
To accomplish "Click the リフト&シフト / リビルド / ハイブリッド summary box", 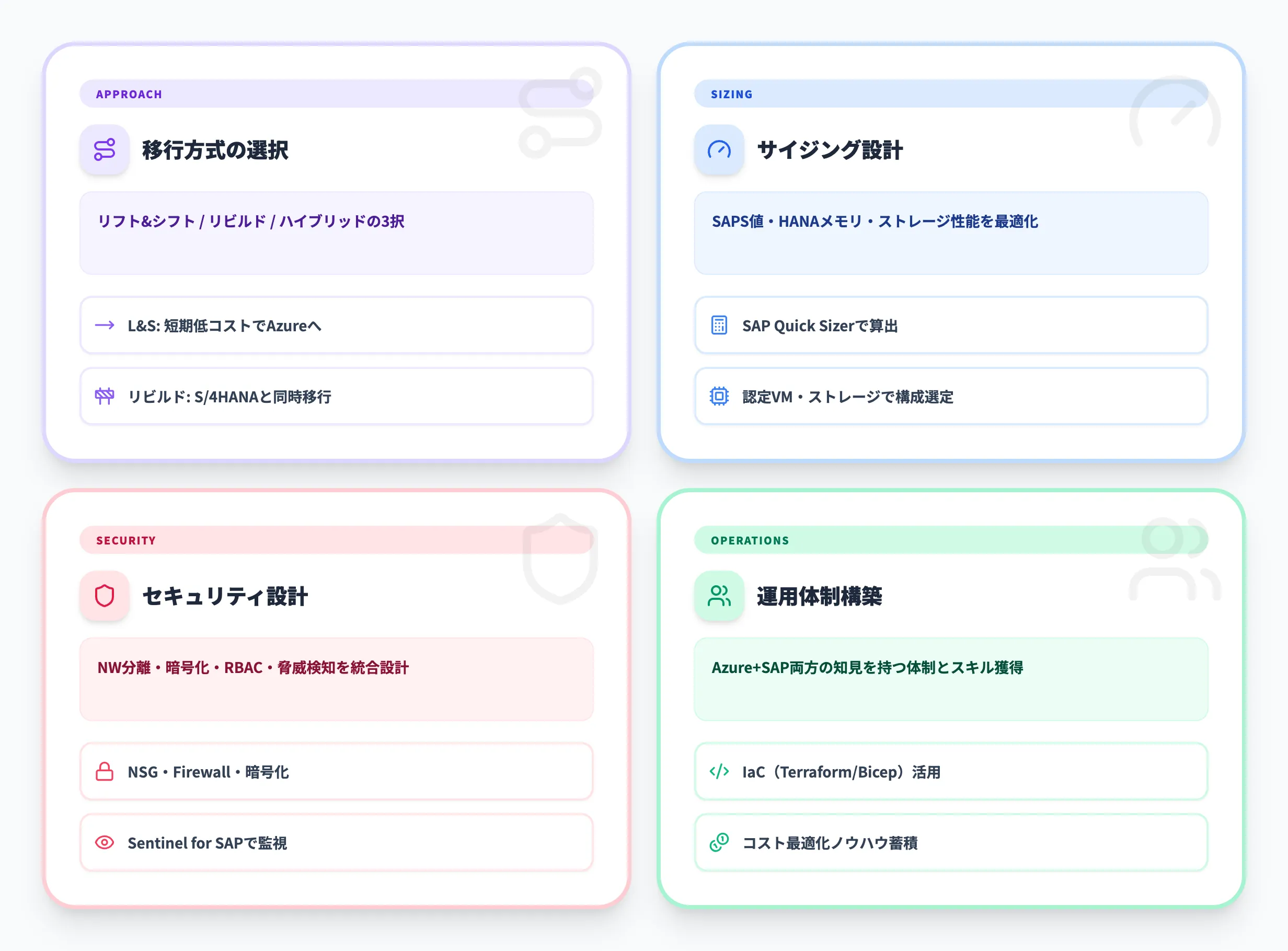I will (x=336, y=234).
